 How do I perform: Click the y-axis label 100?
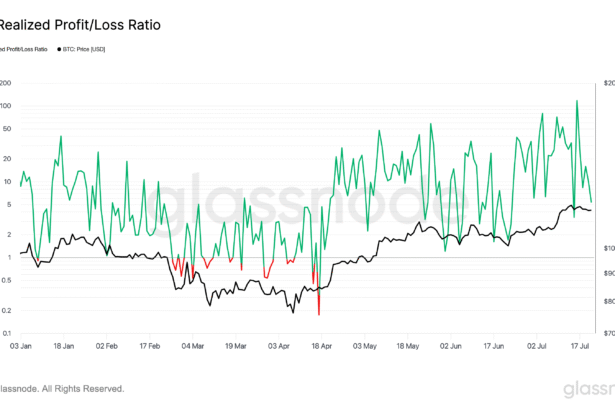(x=6, y=106)
